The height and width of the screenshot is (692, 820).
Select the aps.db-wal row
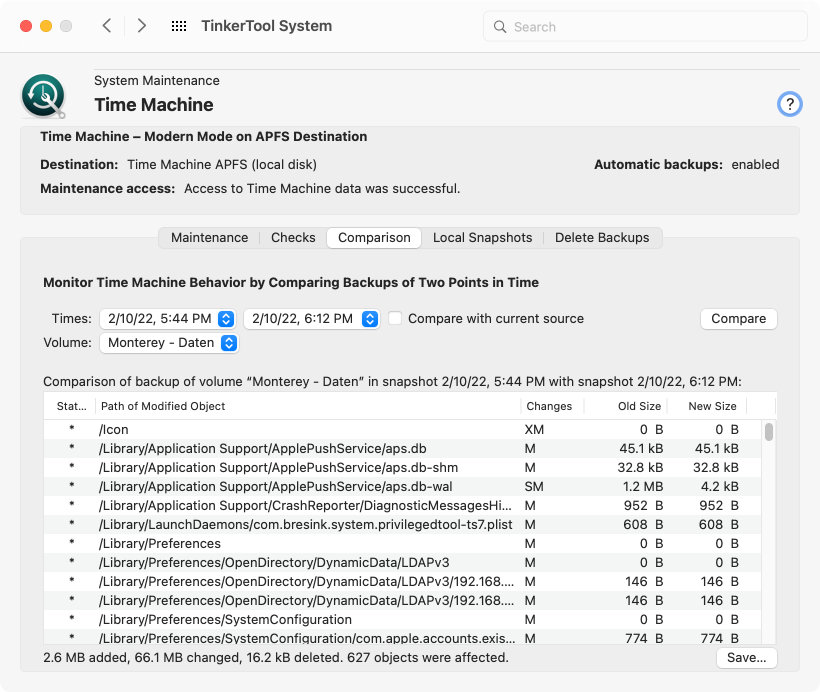(x=402, y=486)
